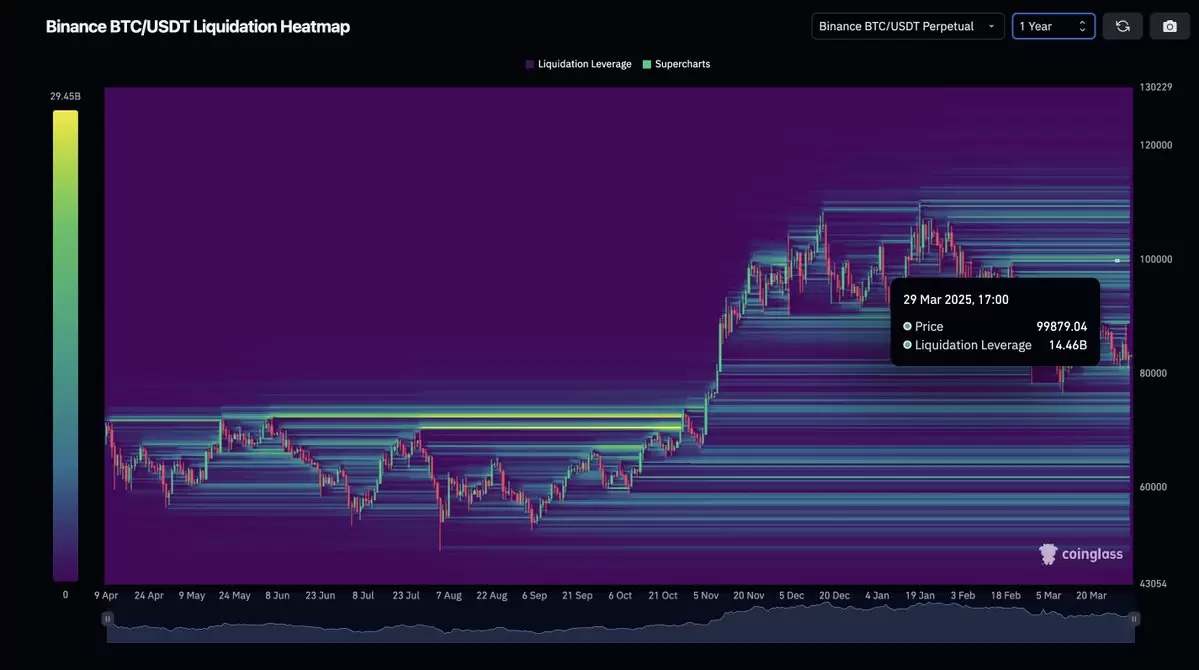The height and width of the screenshot is (670, 1199).
Task: Click the 20 Mar date label
Action: click(1091, 596)
